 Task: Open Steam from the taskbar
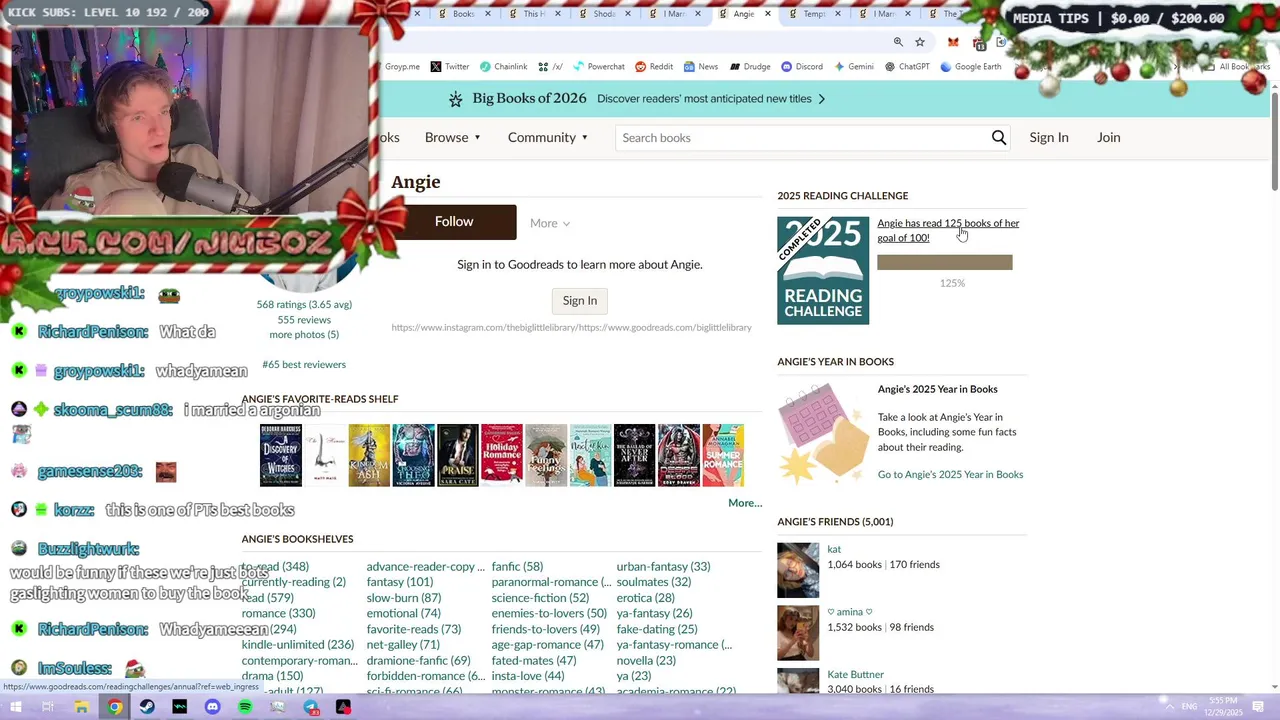tap(147, 707)
